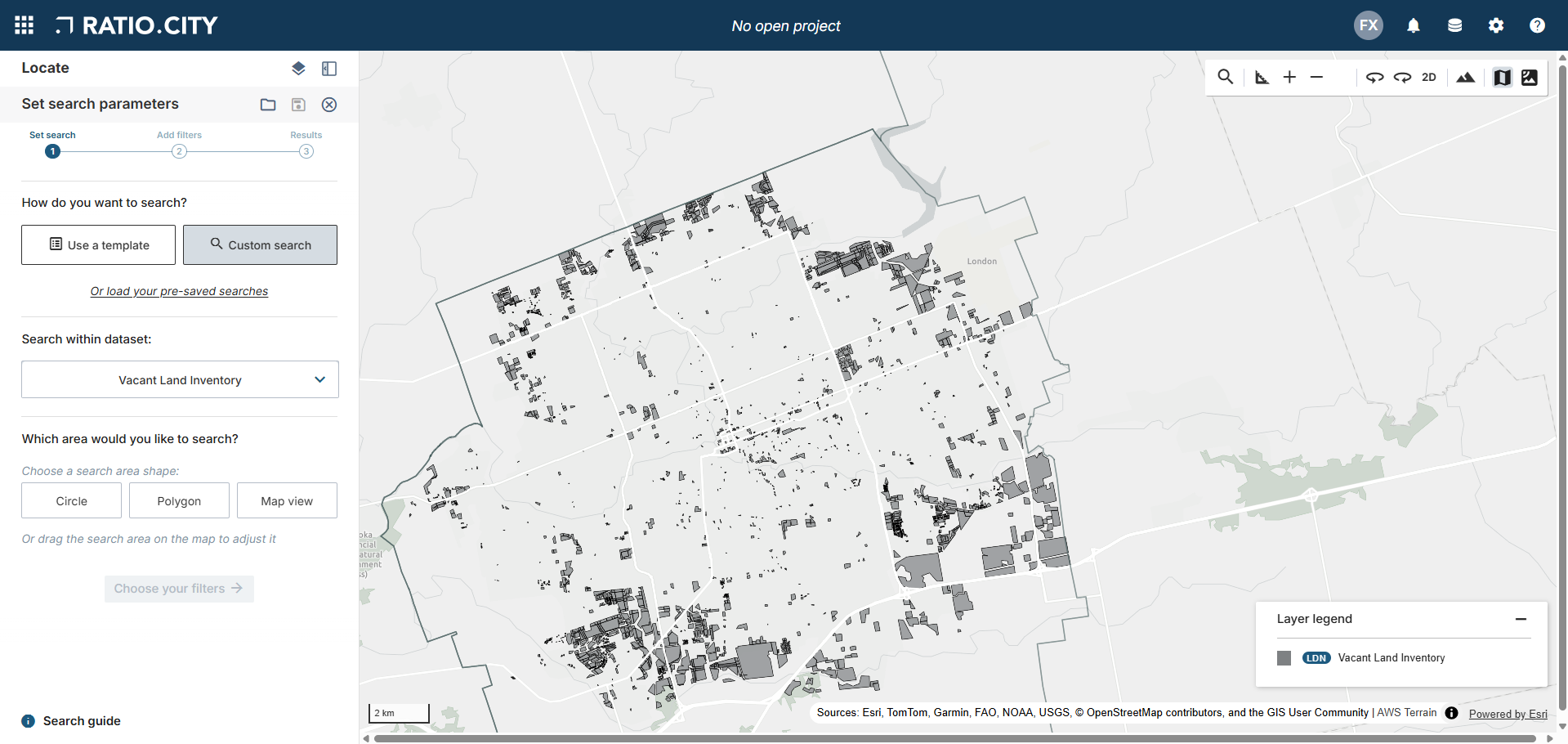Zoom in on the map
Viewport: 1568px width, 744px height.
[1289, 77]
